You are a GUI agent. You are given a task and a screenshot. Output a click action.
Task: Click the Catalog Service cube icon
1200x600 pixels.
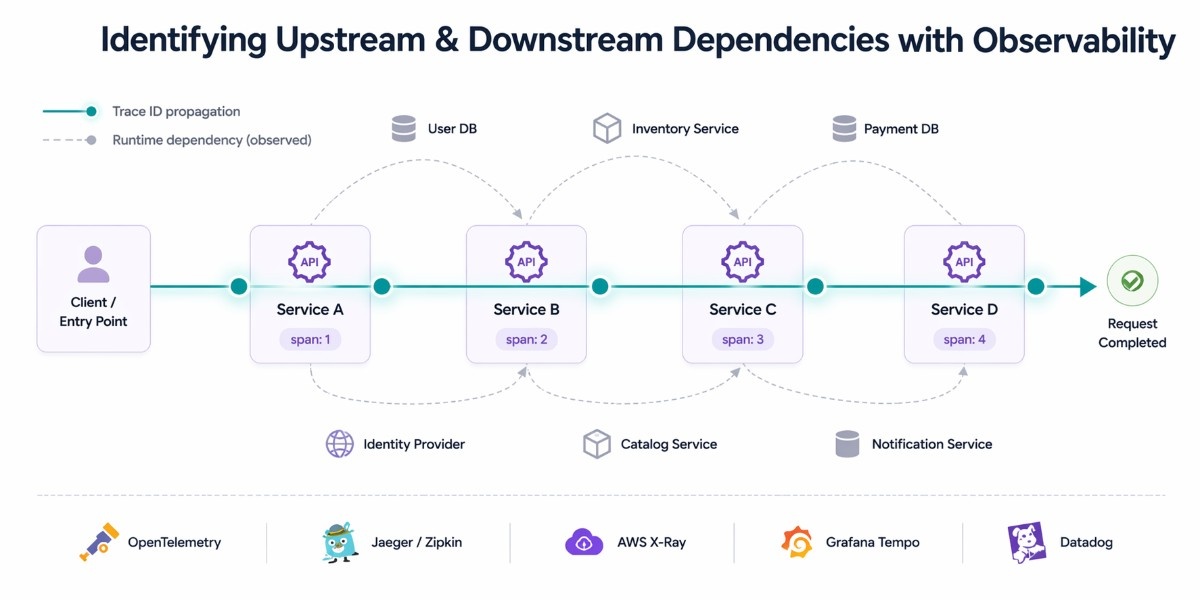(x=597, y=444)
